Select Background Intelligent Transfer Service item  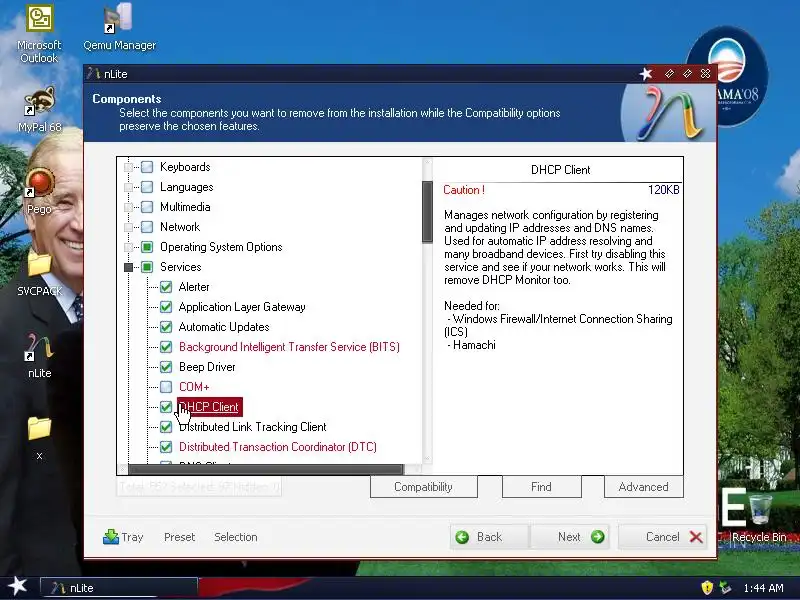pyautogui.click(x=289, y=347)
